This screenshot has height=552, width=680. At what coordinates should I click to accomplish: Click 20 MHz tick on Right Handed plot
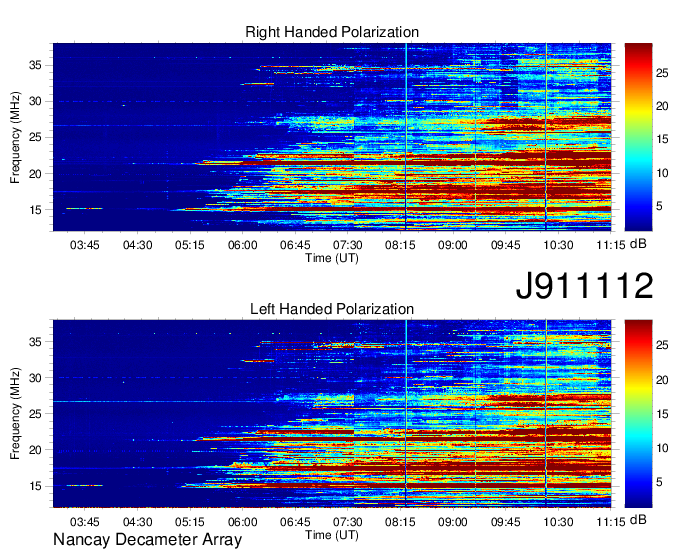pyautogui.click(x=36, y=174)
